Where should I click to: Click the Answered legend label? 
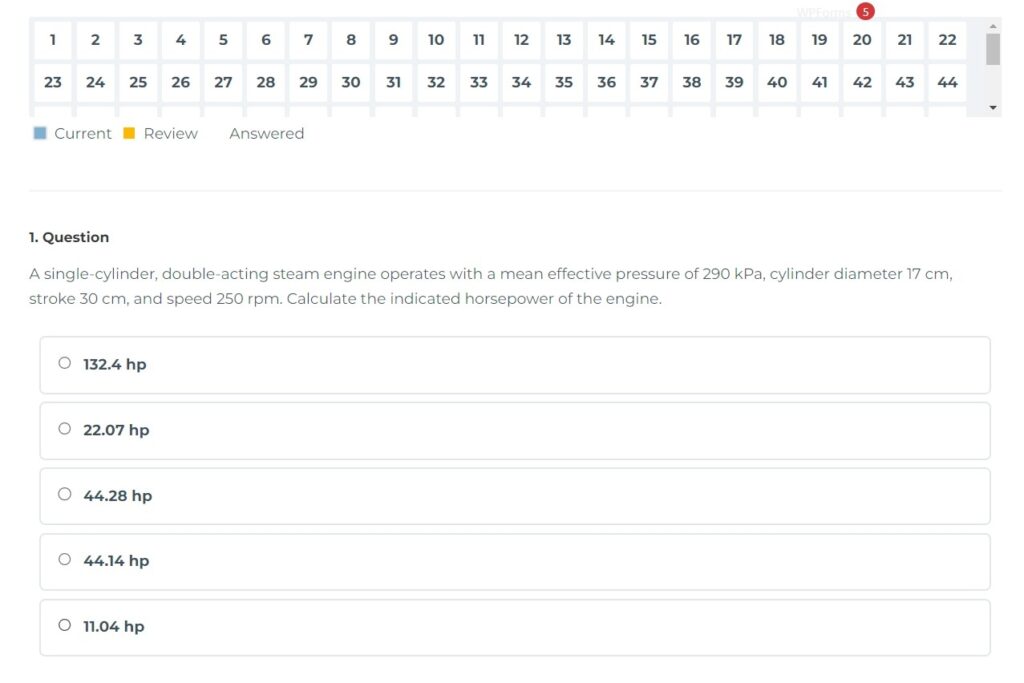pos(266,133)
